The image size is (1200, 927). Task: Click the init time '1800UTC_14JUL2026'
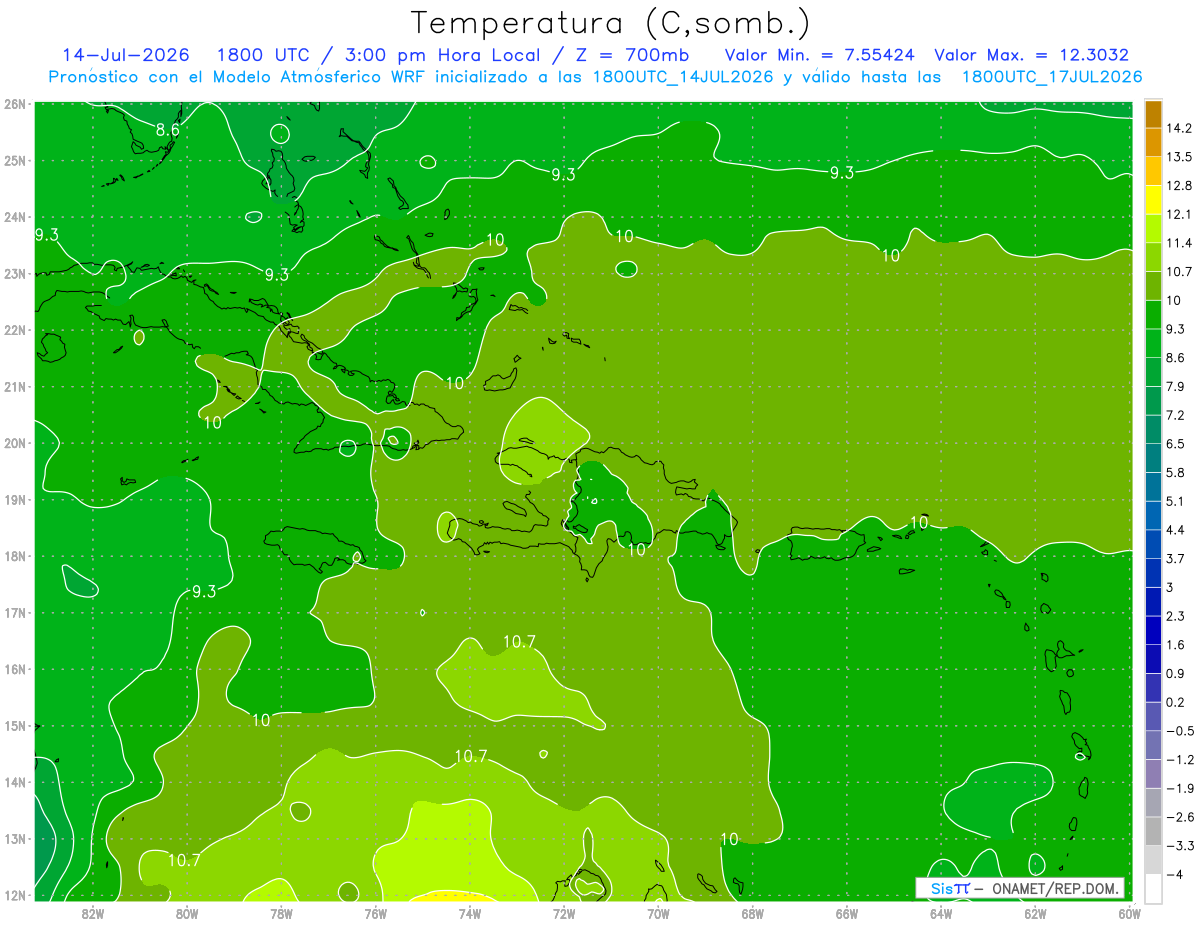pyautogui.click(x=683, y=77)
